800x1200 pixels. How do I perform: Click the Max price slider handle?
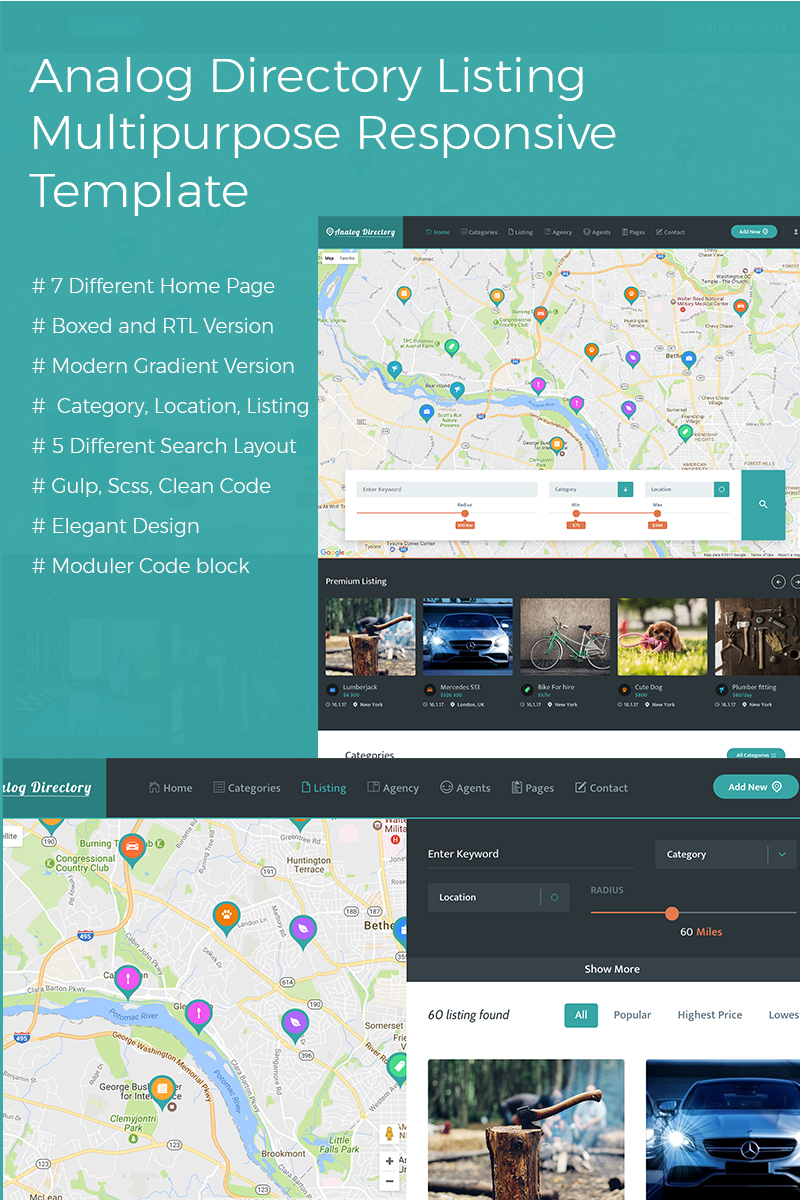(x=657, y=513)
